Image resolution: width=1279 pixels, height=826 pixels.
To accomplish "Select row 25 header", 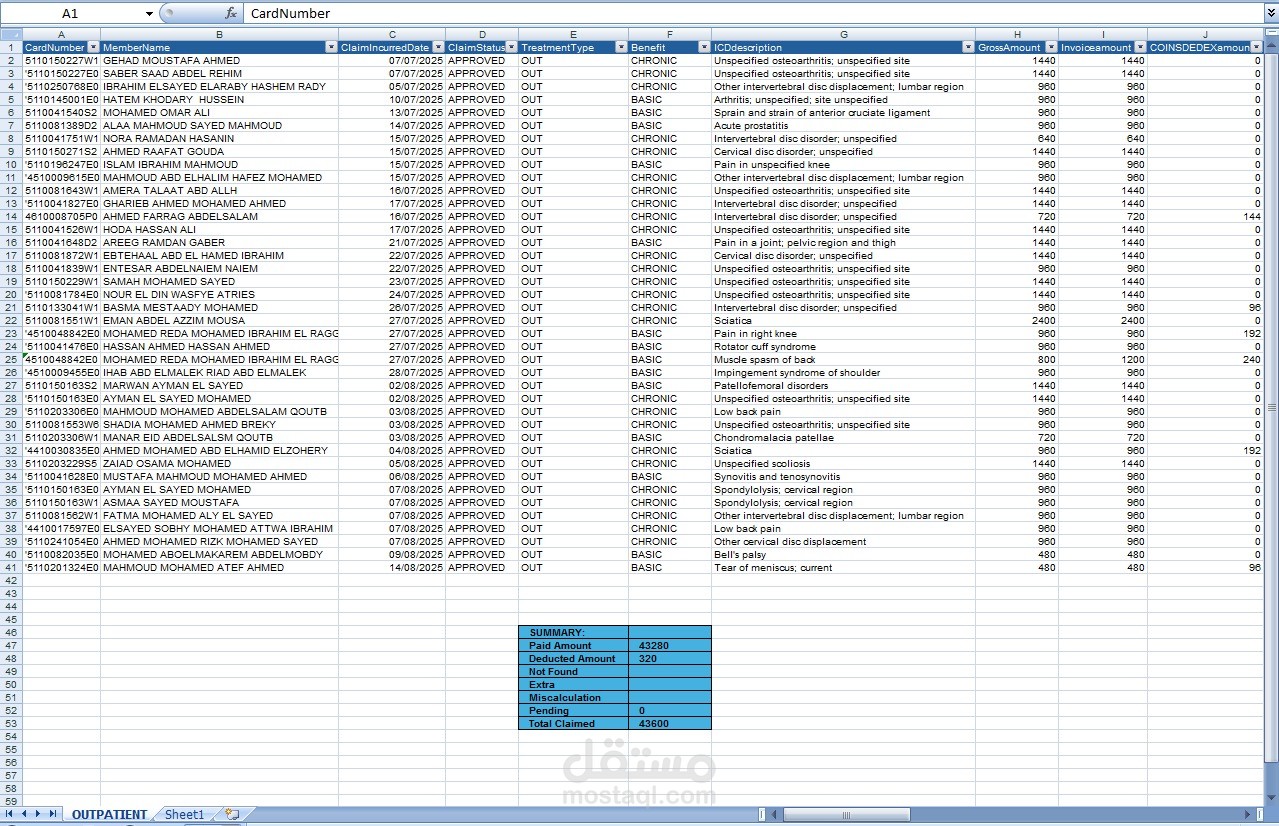I will 11,359.
